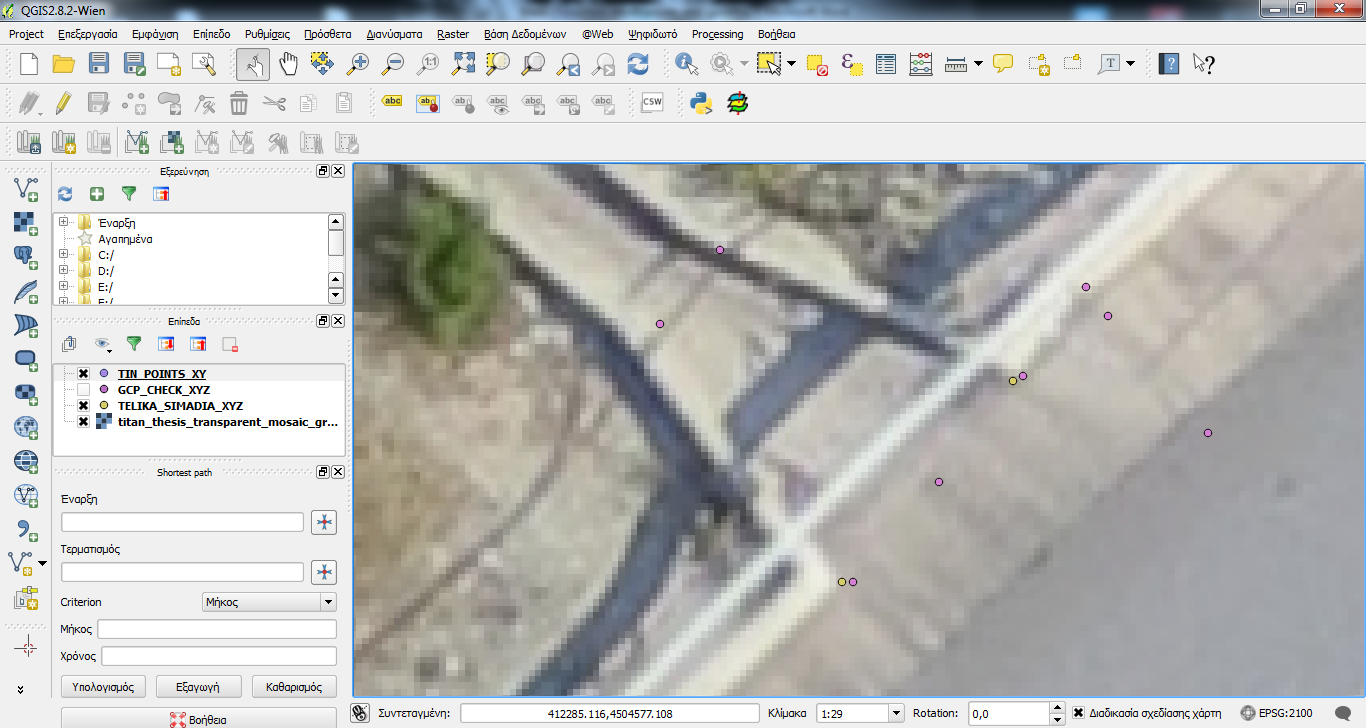The image size is (1366, 728).
Task: Open the Επίπεδο menu
Action: [x=212, y=34]
